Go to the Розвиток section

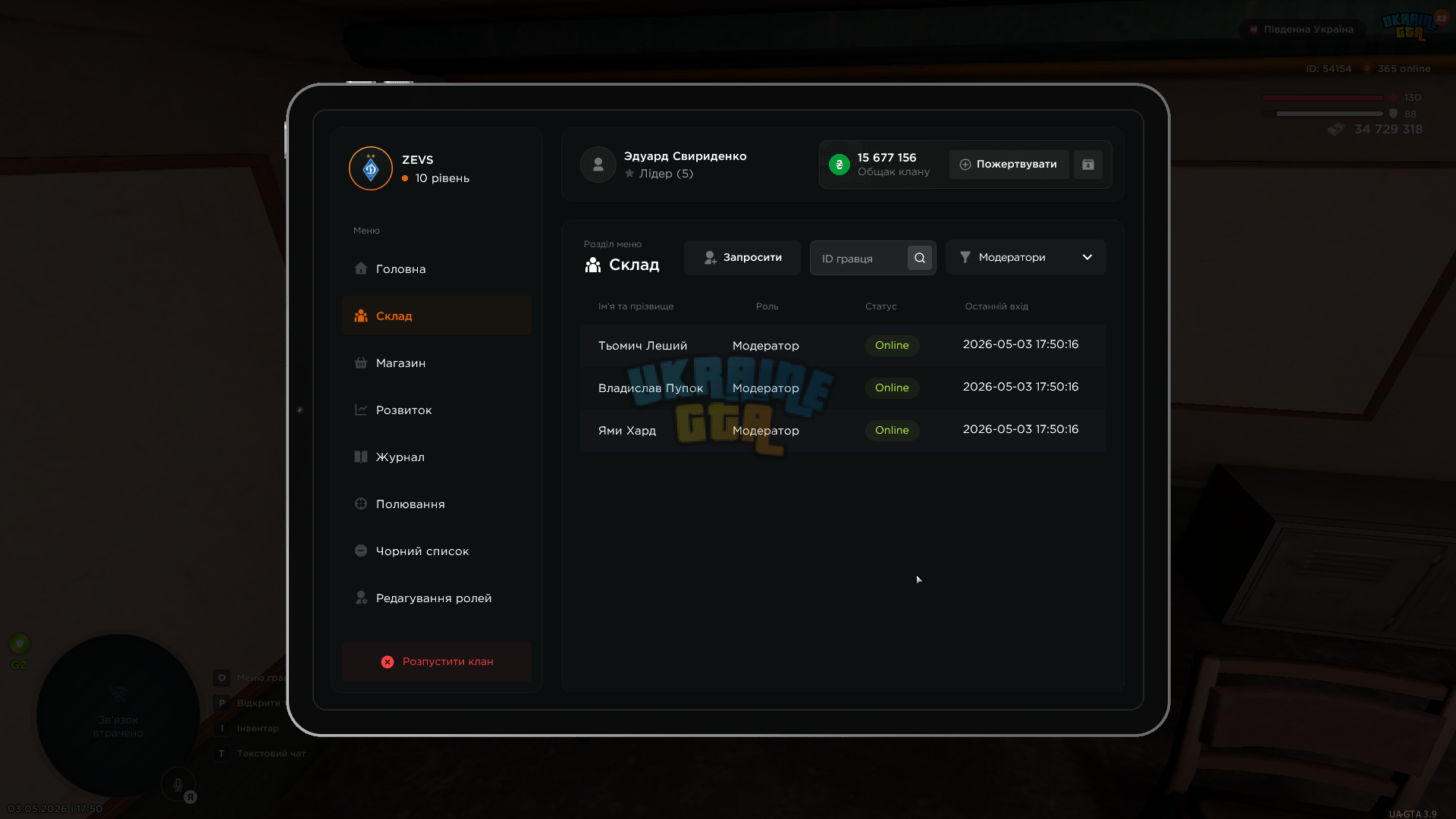click(x=437, y=410)
